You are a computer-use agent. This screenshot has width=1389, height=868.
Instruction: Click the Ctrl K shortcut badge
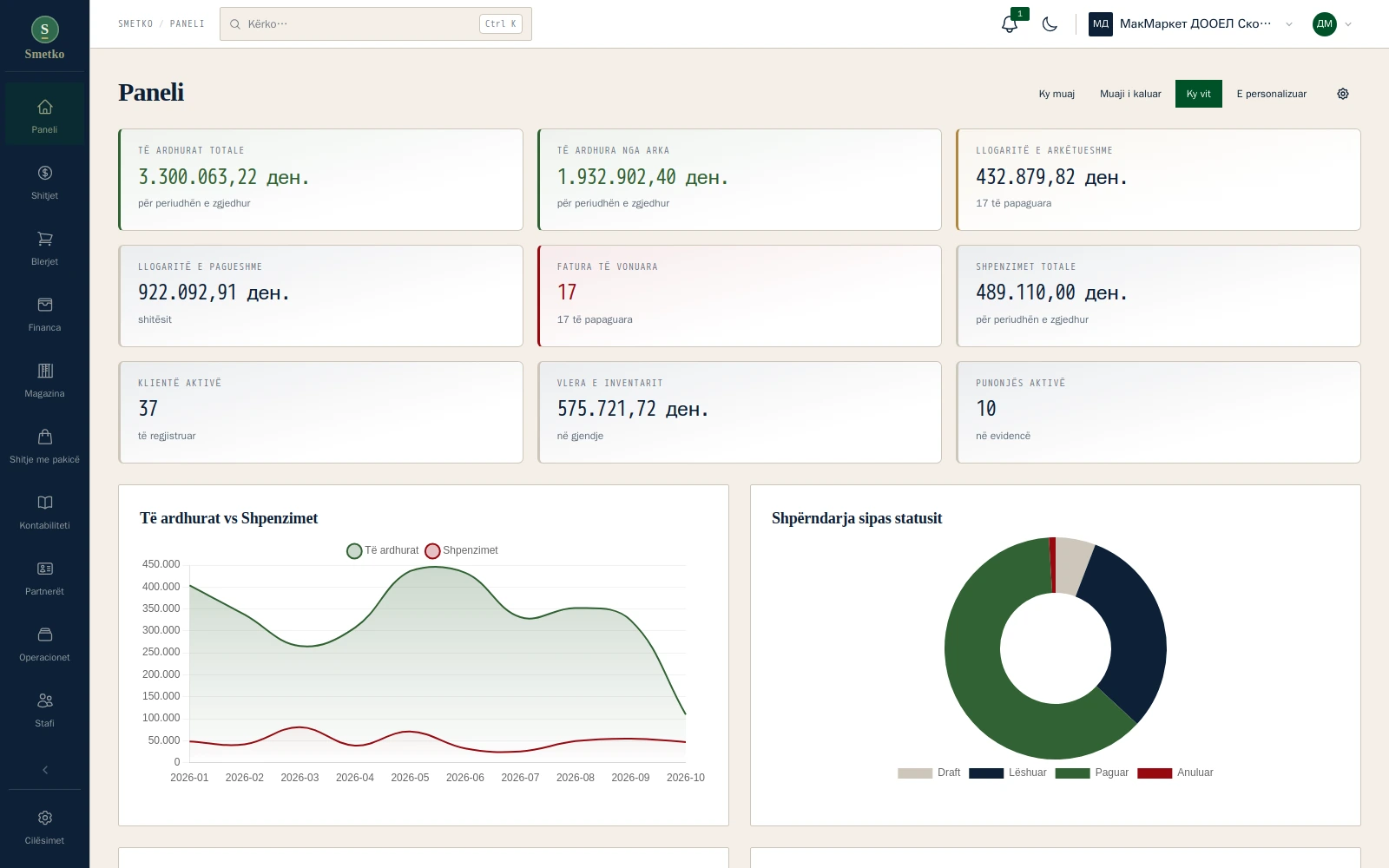pos(501,24)
